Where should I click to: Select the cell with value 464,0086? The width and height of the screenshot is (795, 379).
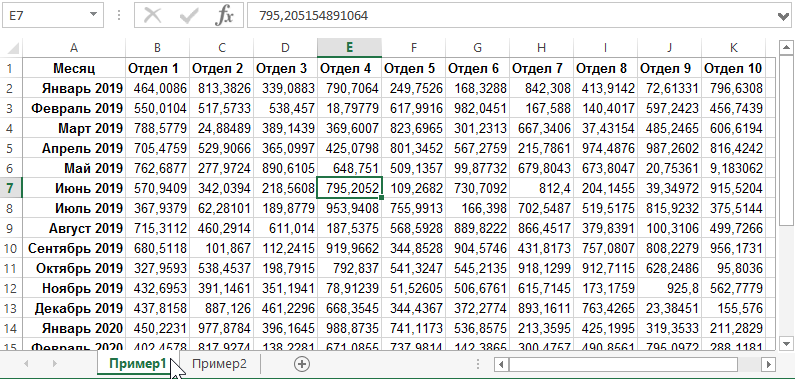[x=157, y=89]
